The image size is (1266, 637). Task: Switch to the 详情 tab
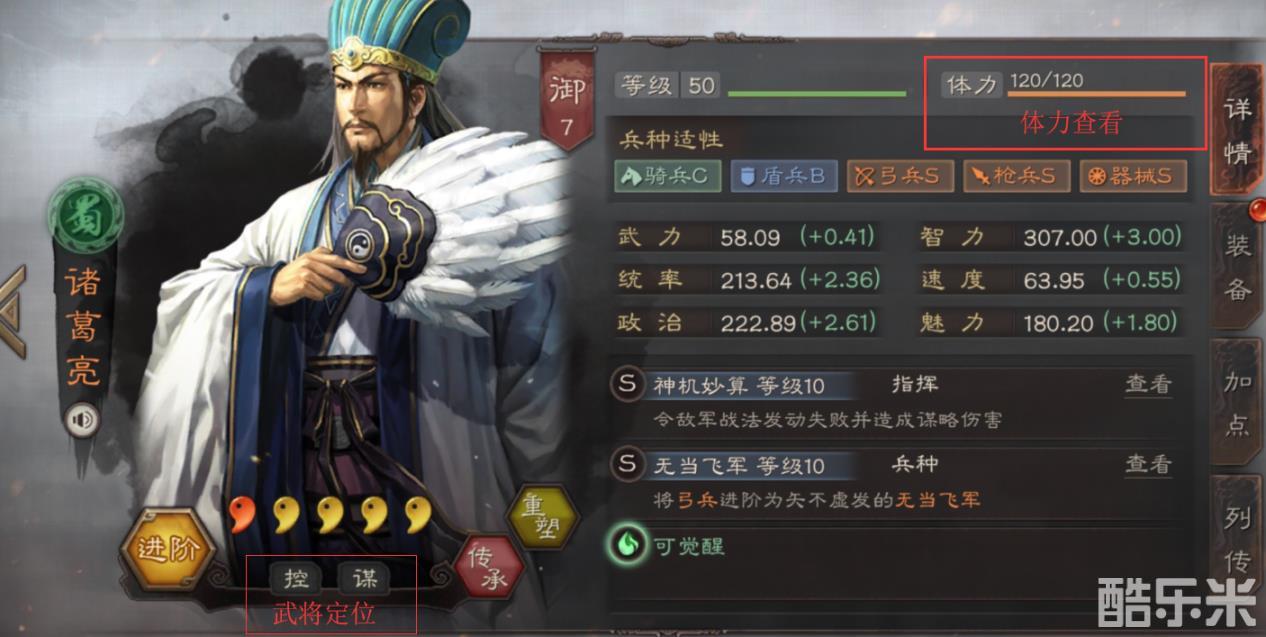tap(1238, 128)
